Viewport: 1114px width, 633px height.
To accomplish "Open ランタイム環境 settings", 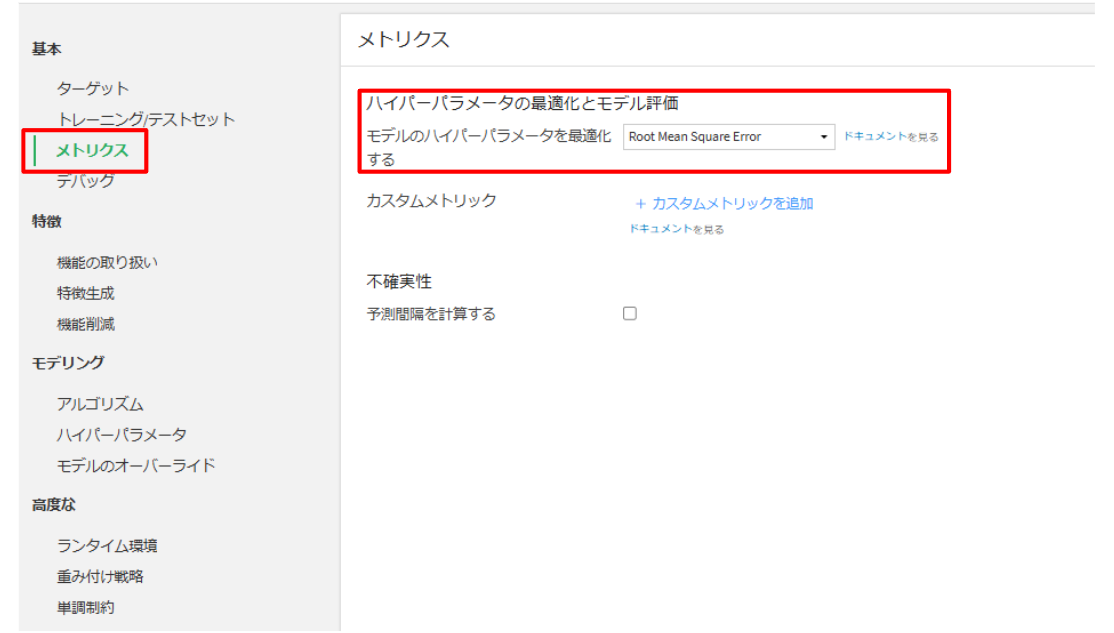I will coord(107,546).
